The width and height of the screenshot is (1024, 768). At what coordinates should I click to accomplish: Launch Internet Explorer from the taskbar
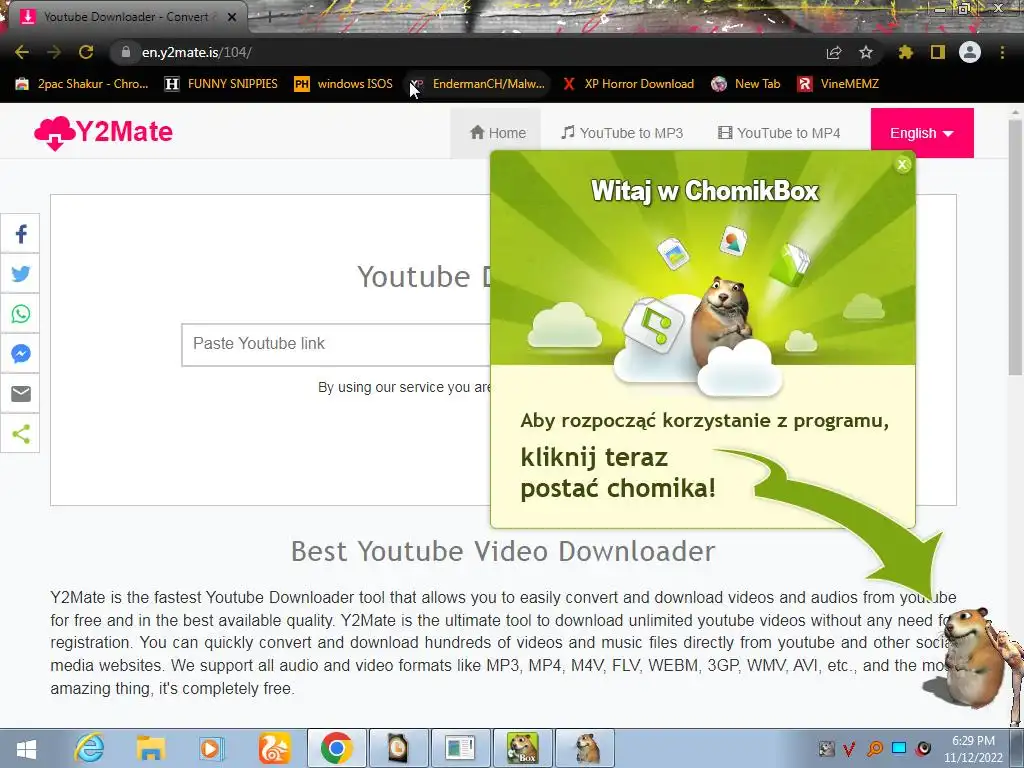click(89, 748)
